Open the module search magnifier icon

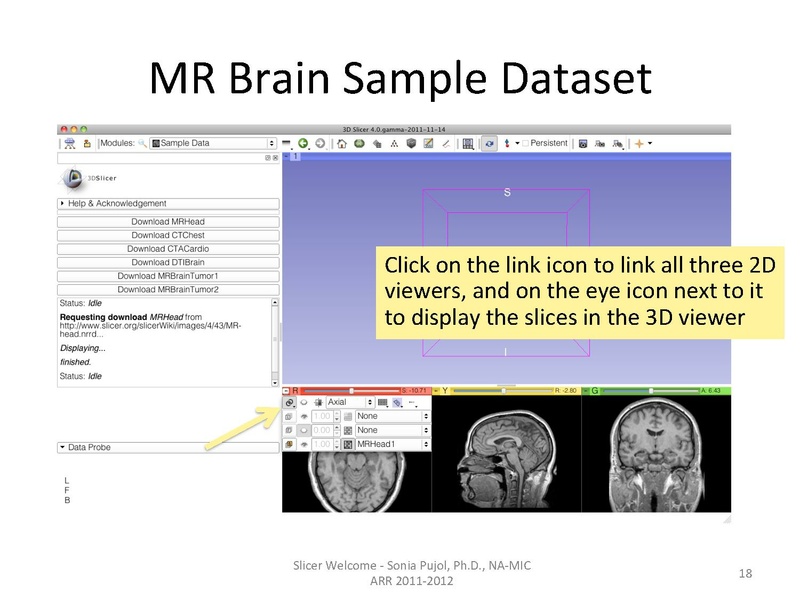(x=144, y=144)
